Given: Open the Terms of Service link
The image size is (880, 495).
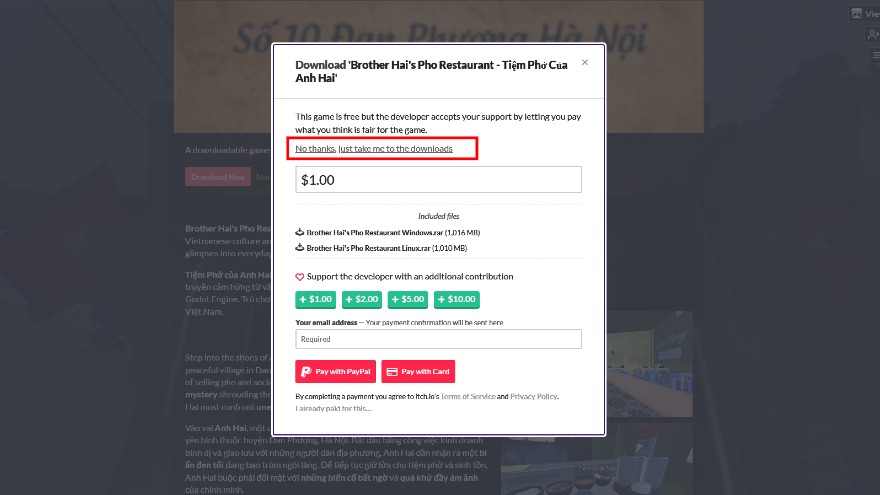Looking at the screenshot, I should 469,397.
